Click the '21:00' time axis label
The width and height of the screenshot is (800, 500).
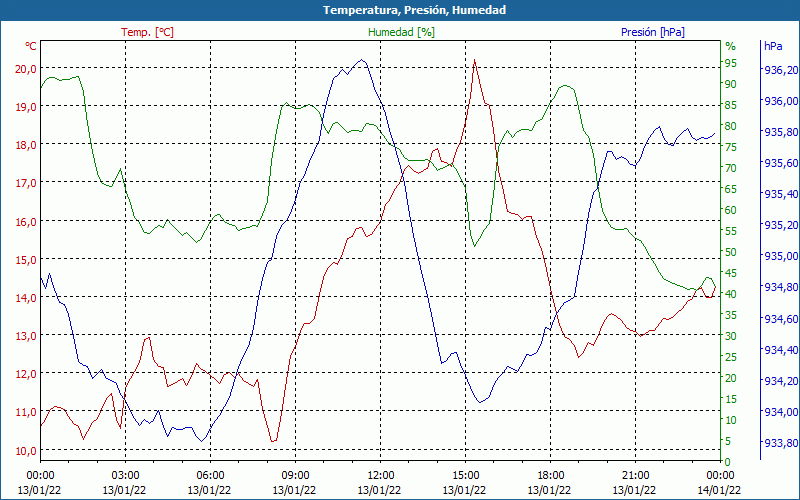pyautogui.click(x=635, y=475)
